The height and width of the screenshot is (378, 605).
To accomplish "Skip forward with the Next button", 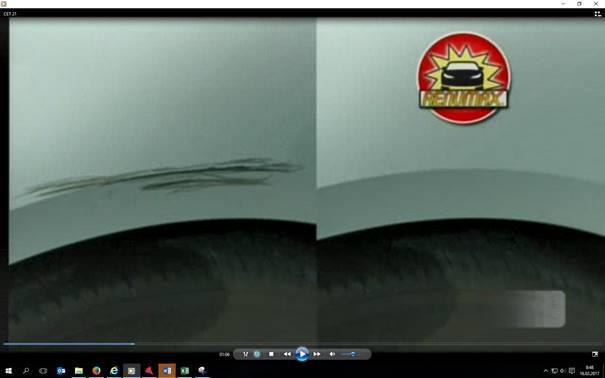I will (x=317, y=354).
